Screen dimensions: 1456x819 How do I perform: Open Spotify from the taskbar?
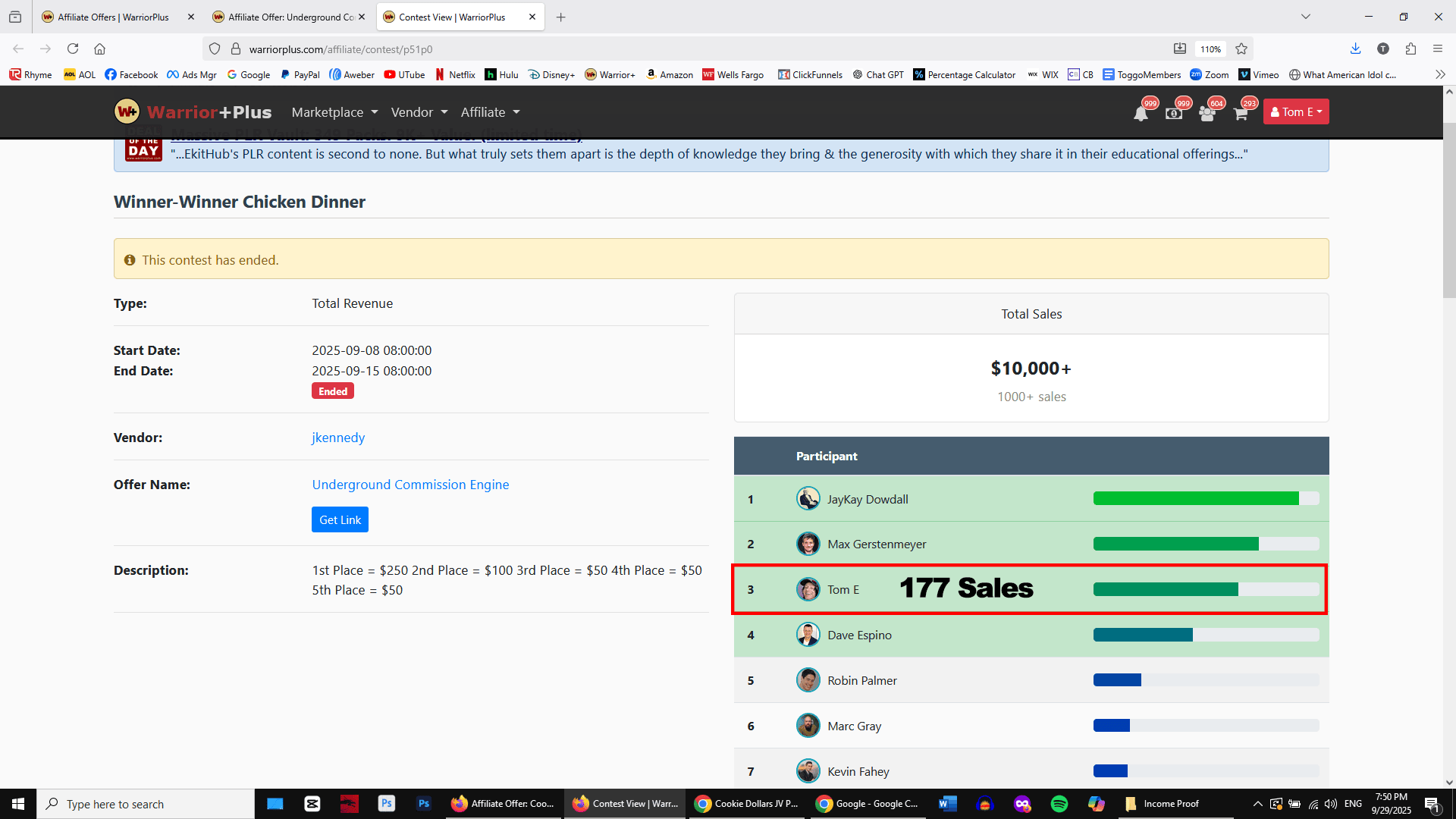click(1059, 804)
